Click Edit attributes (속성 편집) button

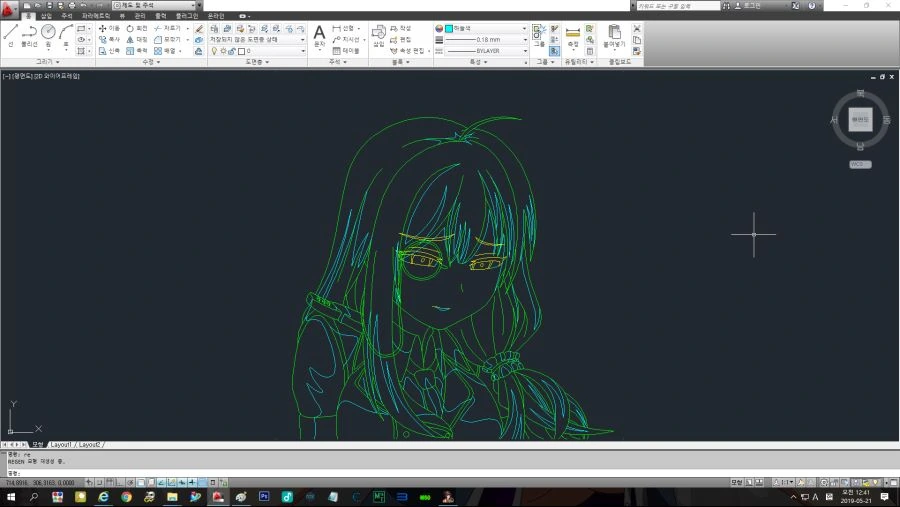tap(408, 51)
